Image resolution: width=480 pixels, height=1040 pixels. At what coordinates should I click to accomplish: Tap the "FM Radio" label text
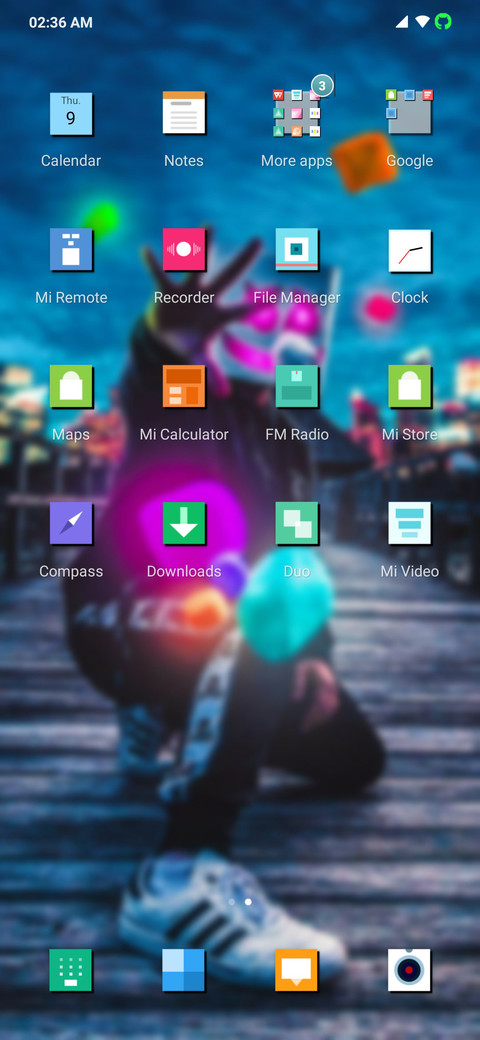click(297, 434)
